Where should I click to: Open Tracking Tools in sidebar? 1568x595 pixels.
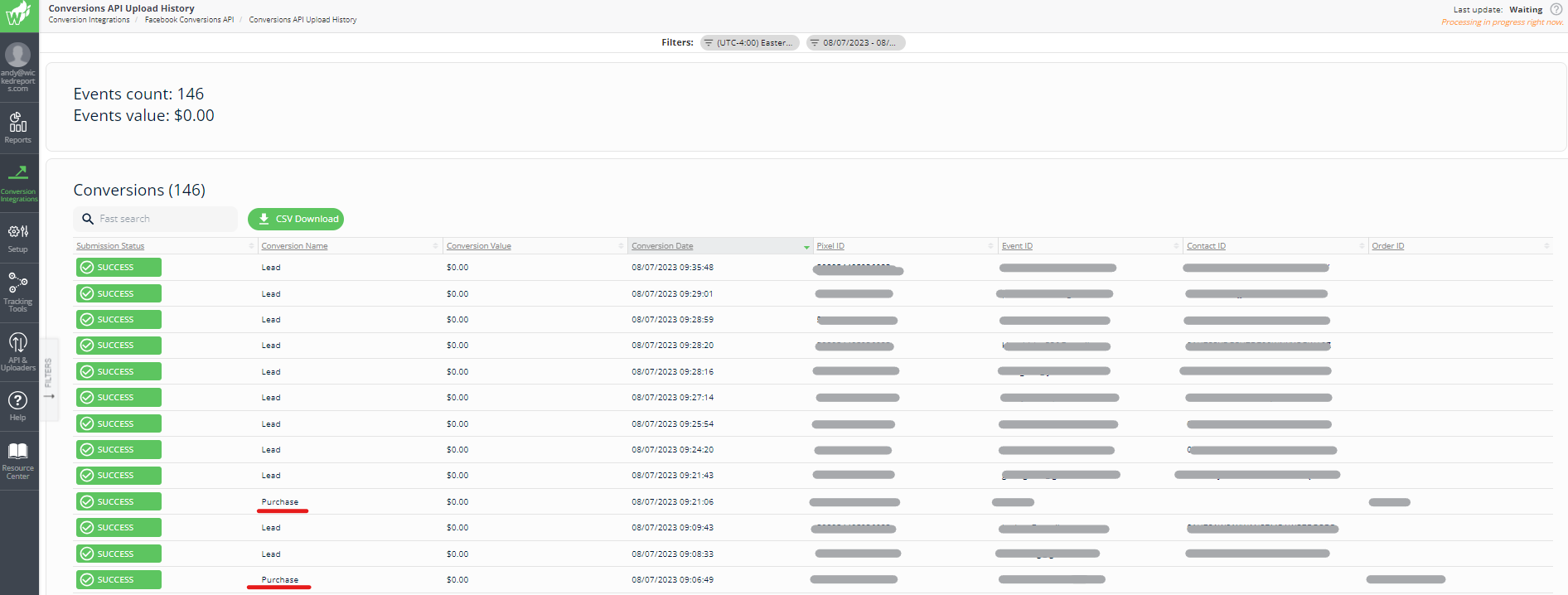tap(18, 293)
